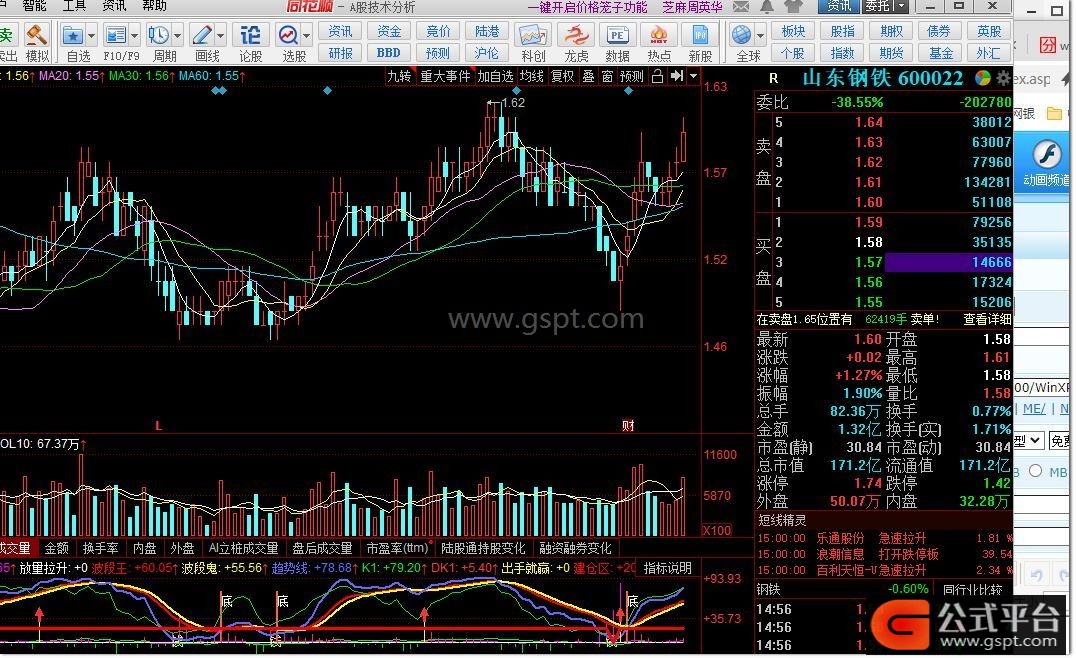Click the 财 financial marker on the chart

(628, 425)
